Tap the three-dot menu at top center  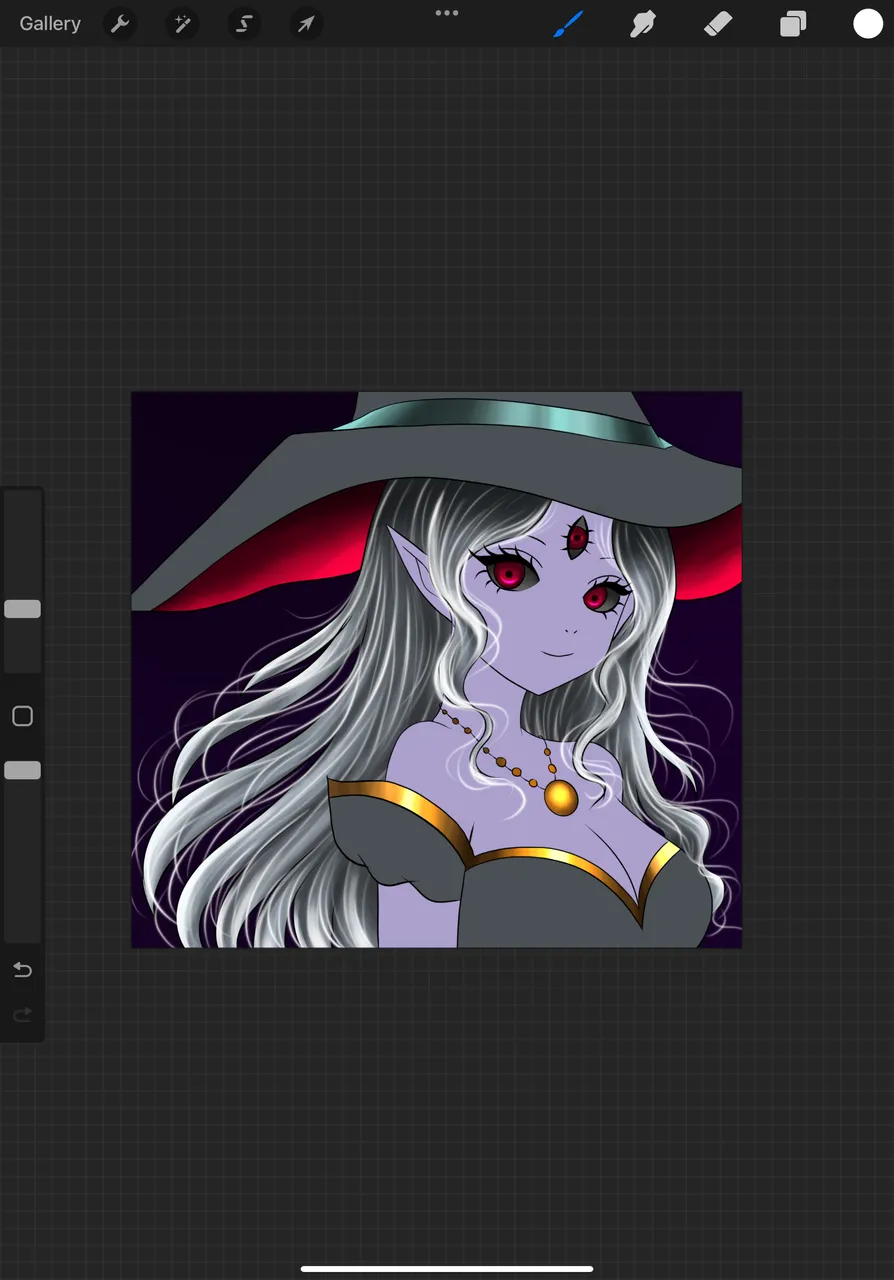pyautogui.click(x=447, y=13)
